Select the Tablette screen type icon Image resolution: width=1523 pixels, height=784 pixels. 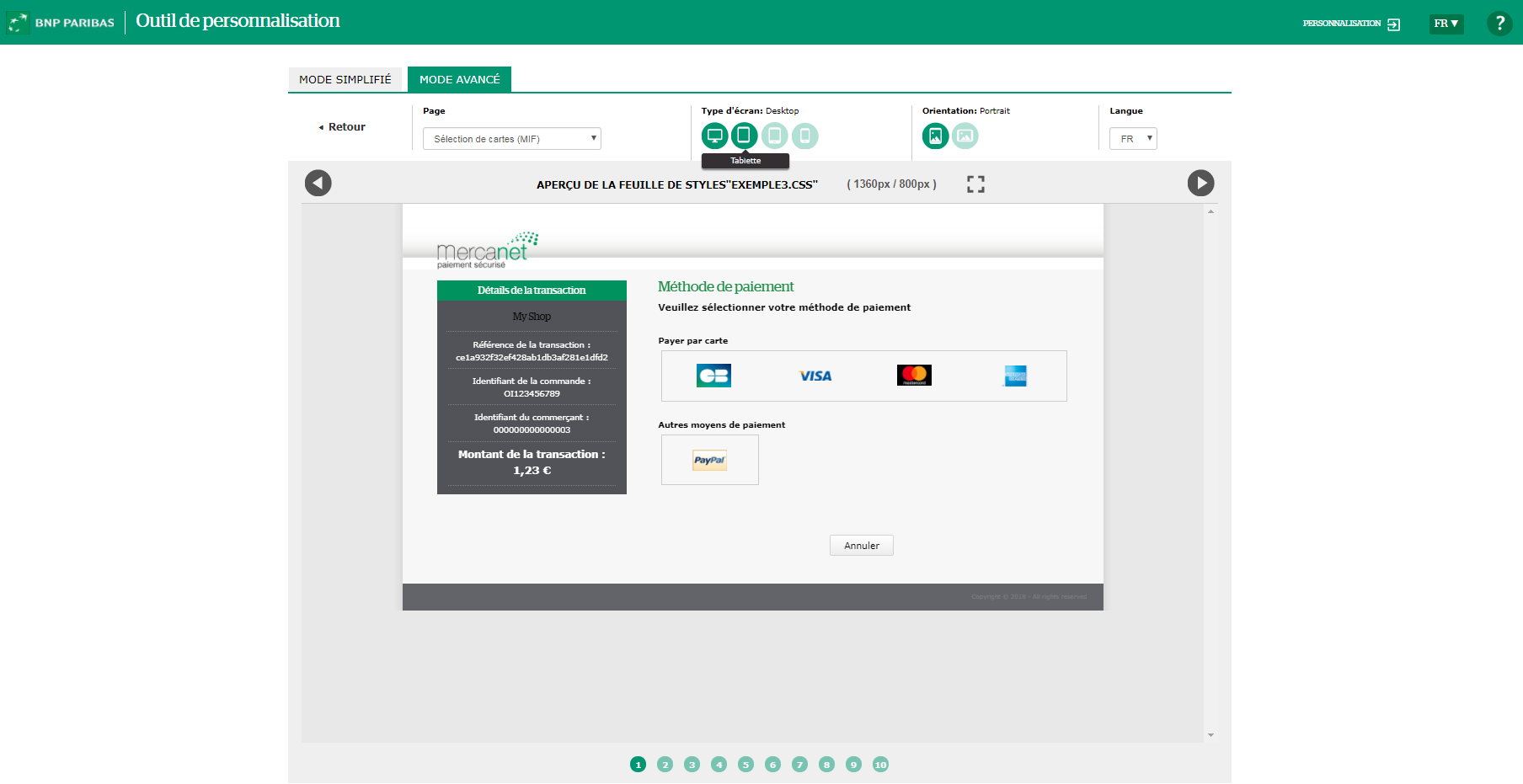click(x=744, y=135)
